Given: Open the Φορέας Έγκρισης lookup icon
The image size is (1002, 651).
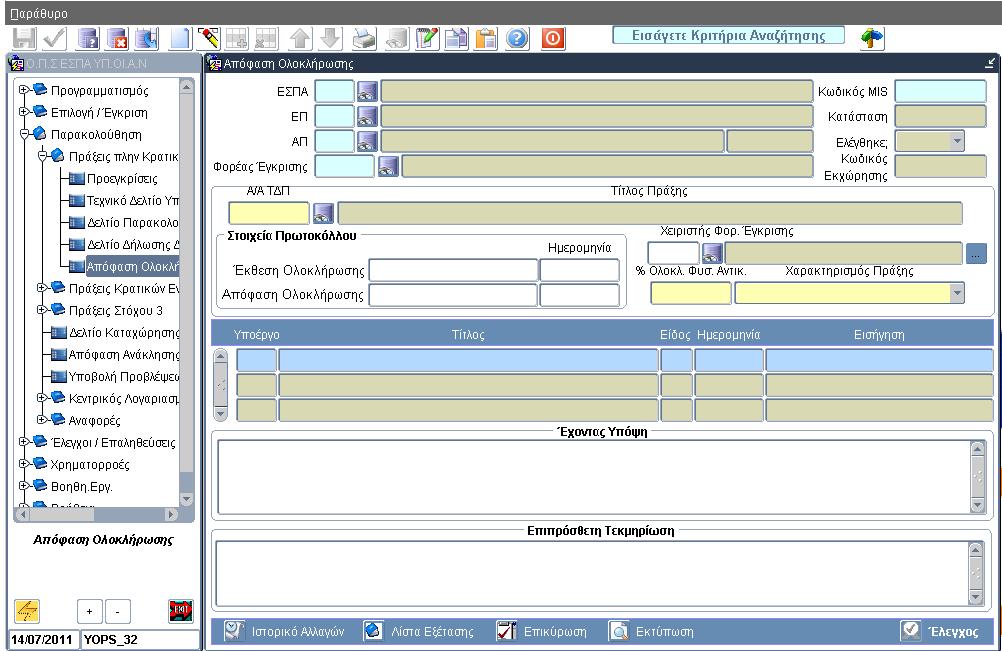Looking at the screenshot, I should pos(389,166).
